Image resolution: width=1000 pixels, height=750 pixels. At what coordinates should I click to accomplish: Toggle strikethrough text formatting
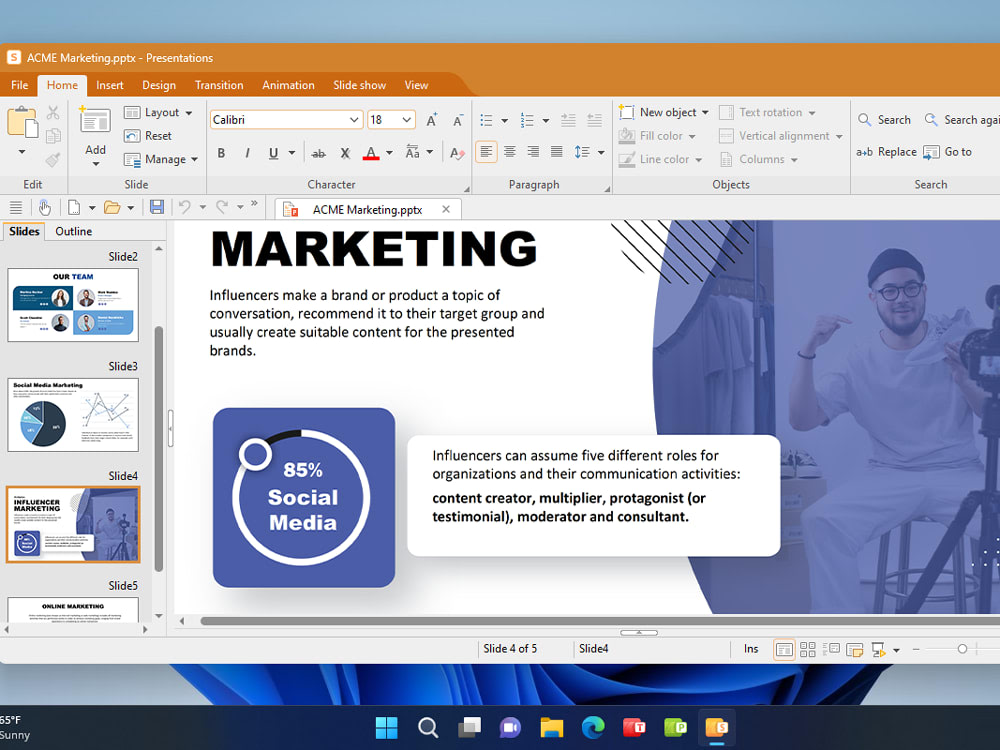click(x=318, y=153)
